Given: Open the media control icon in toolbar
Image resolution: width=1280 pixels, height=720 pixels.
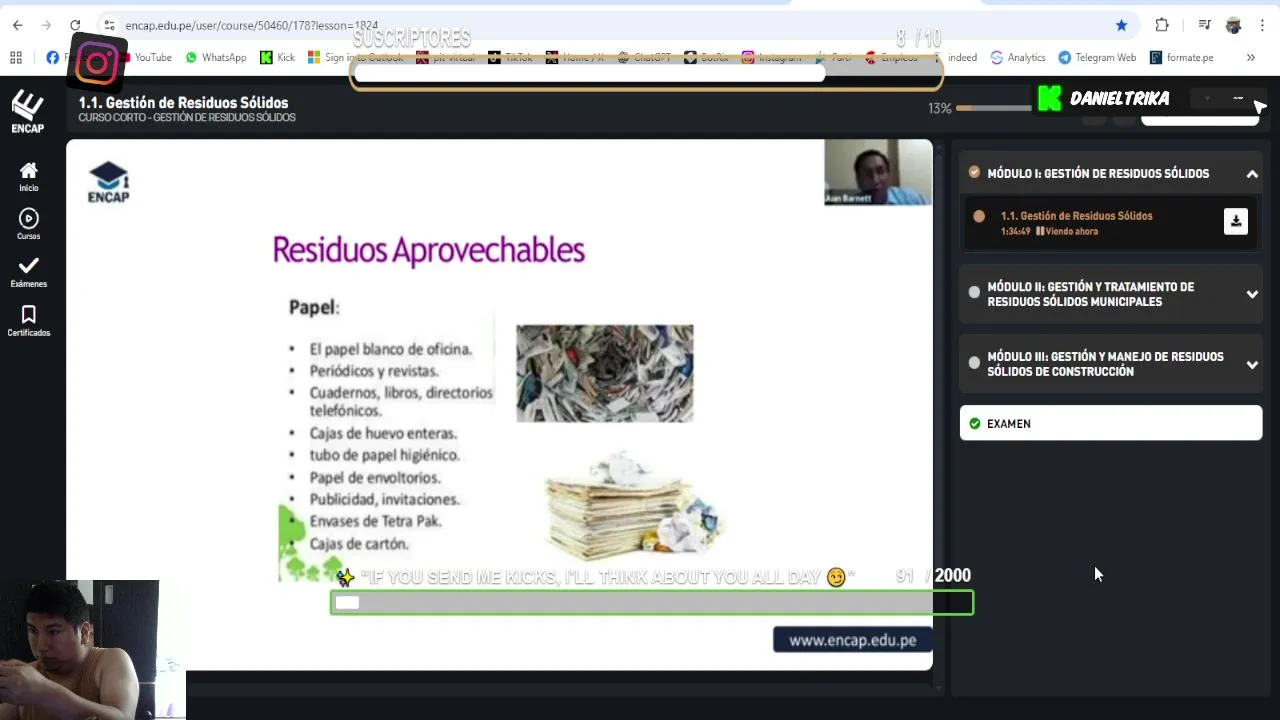Looking at the screenshot, I should [1204, 25].
